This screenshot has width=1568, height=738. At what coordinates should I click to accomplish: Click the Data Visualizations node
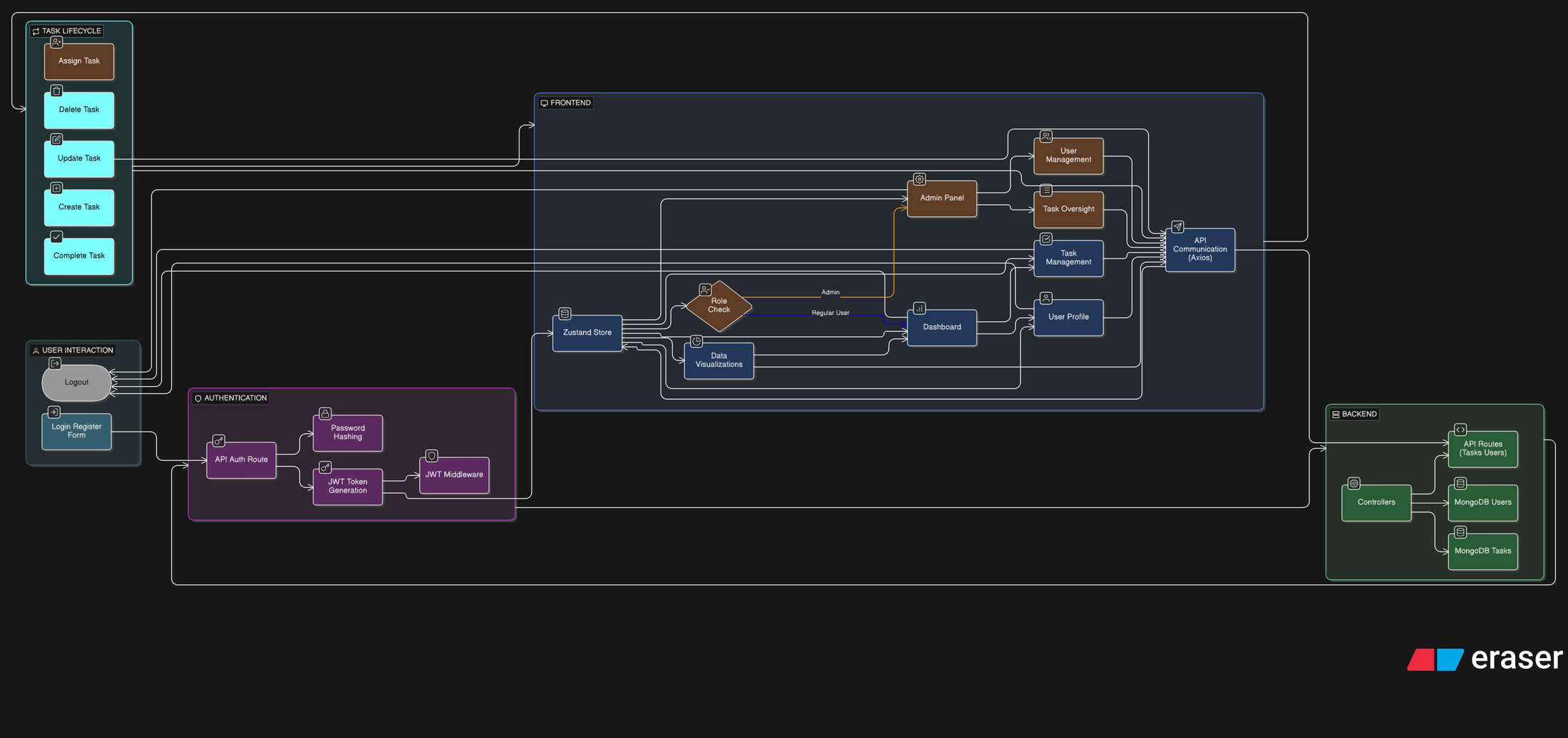tap(719, 360)
